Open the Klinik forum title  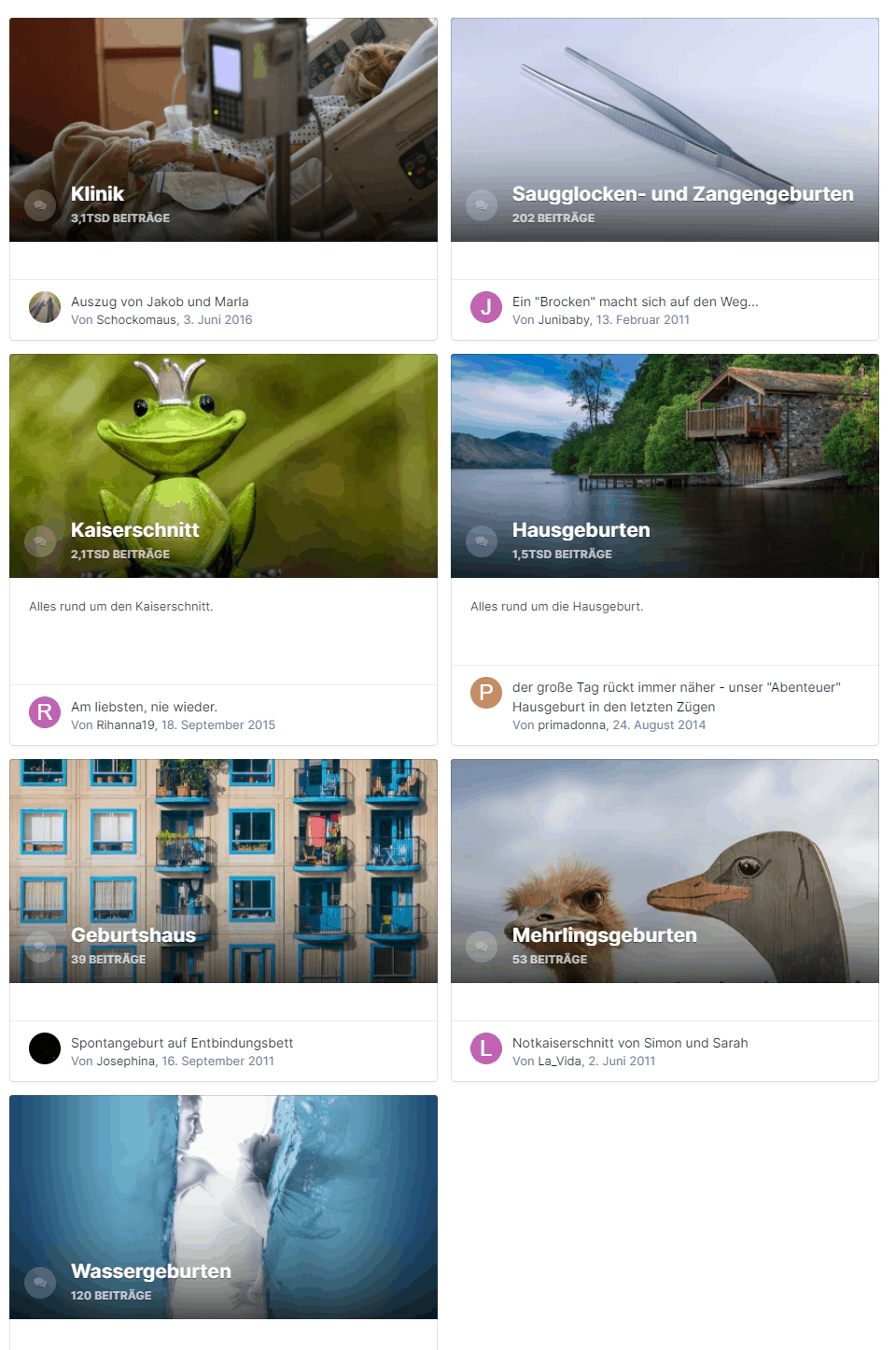[x=97, y=194]
